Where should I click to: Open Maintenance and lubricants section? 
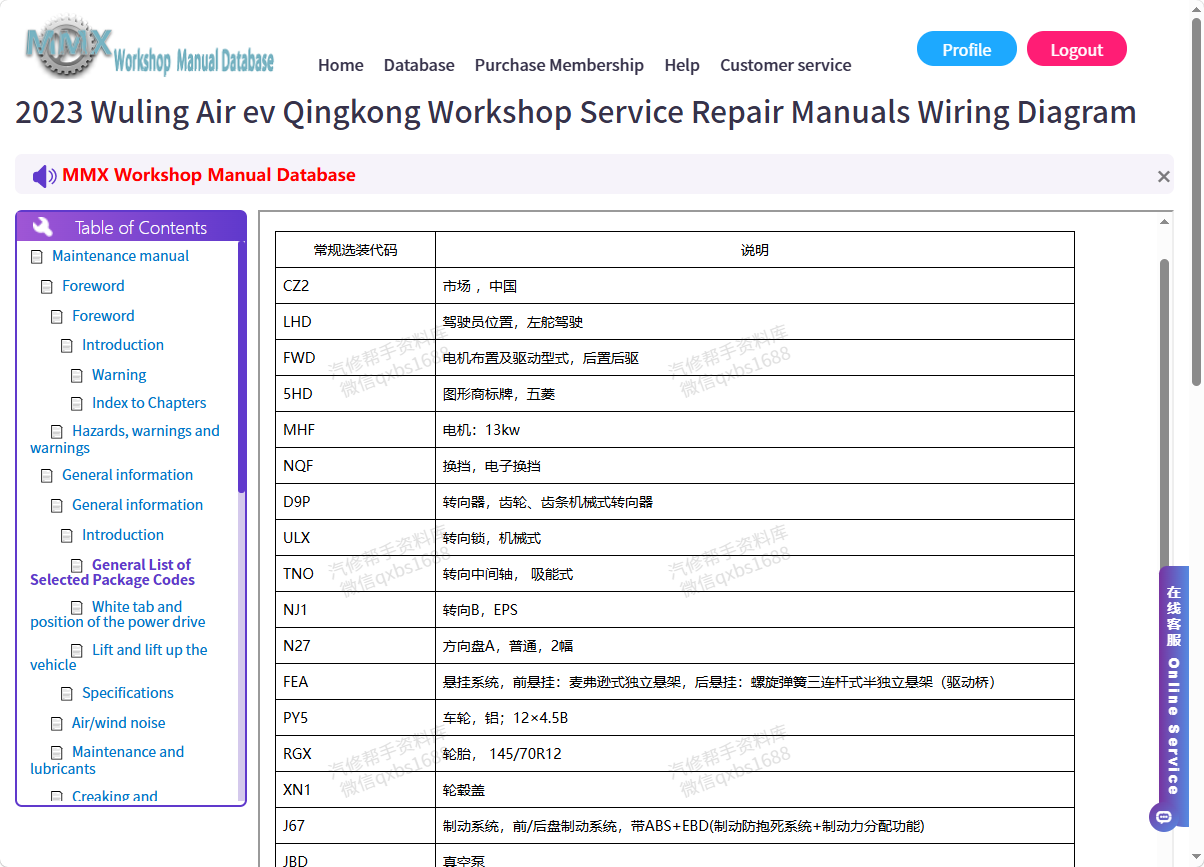(107, 760)
